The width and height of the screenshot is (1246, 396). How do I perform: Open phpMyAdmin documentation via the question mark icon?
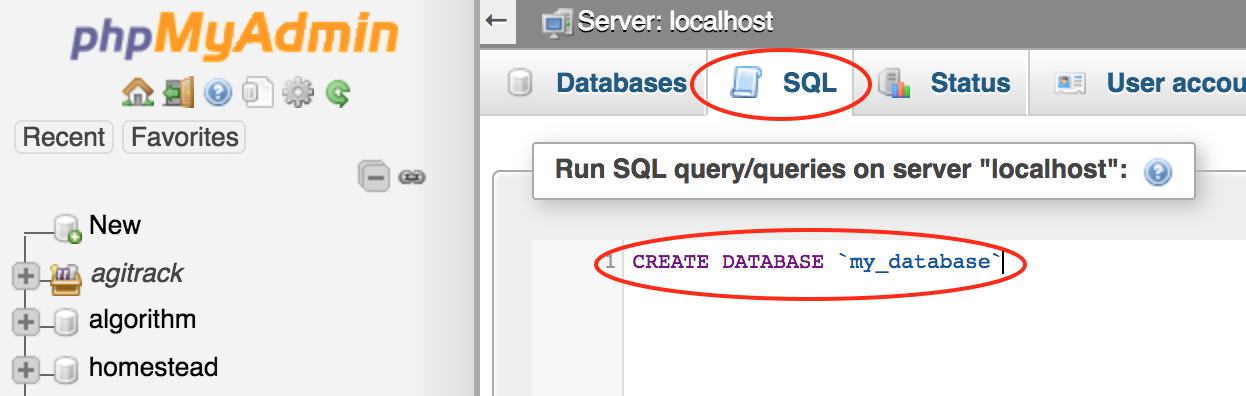(x=218, y=93)
